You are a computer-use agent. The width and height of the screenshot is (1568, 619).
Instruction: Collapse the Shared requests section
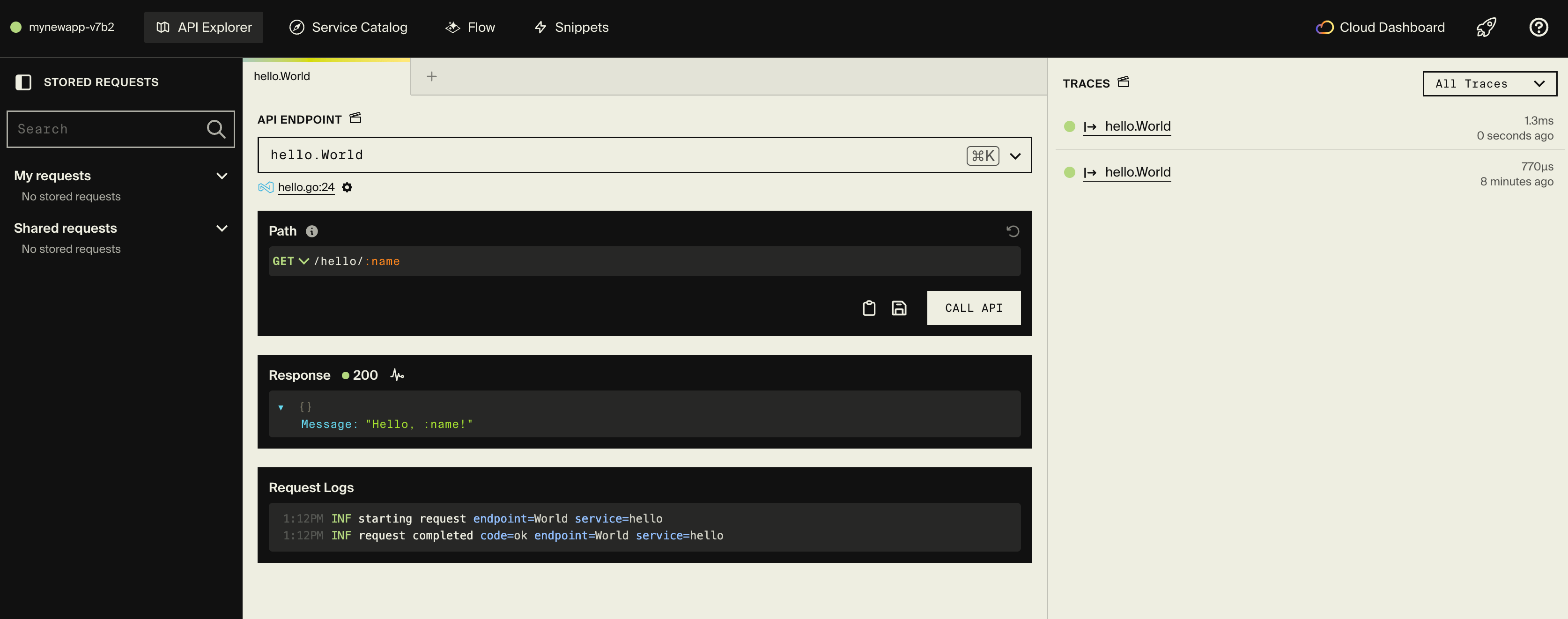(x=222, y=228)
